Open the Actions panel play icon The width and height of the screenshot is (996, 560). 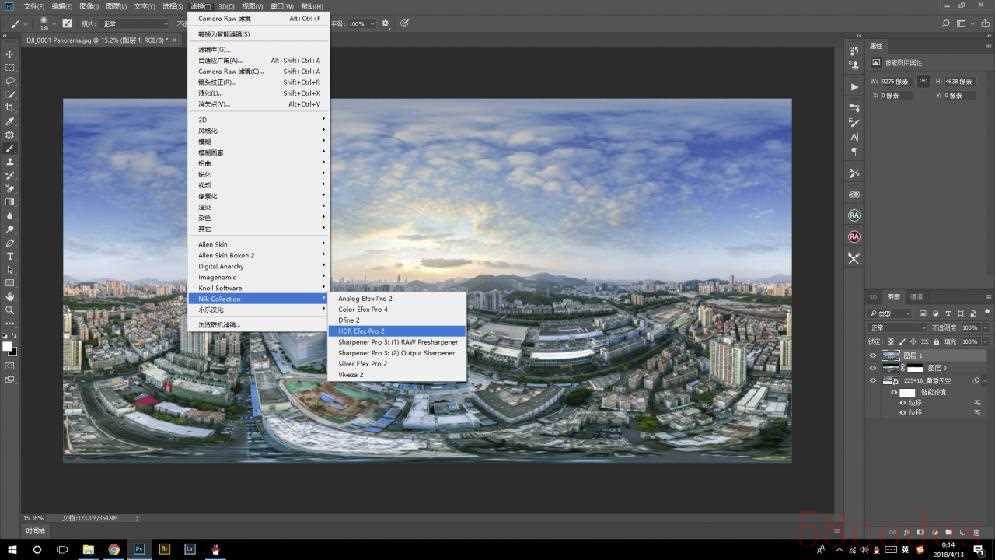[854, 87]
